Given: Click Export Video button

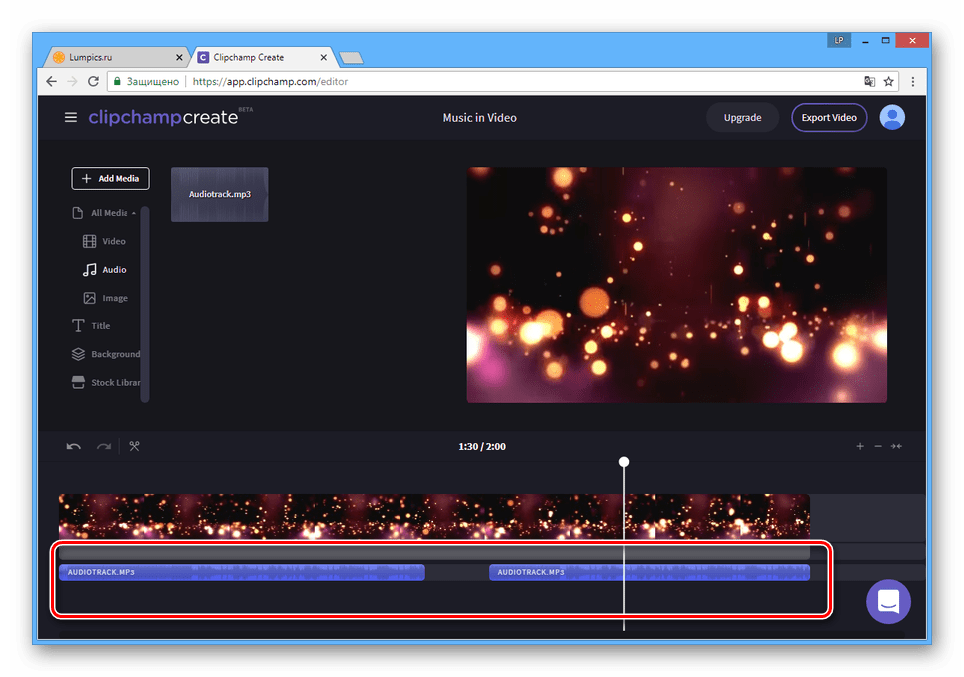Looking at the screenshot, I should (x=829, y=117).
